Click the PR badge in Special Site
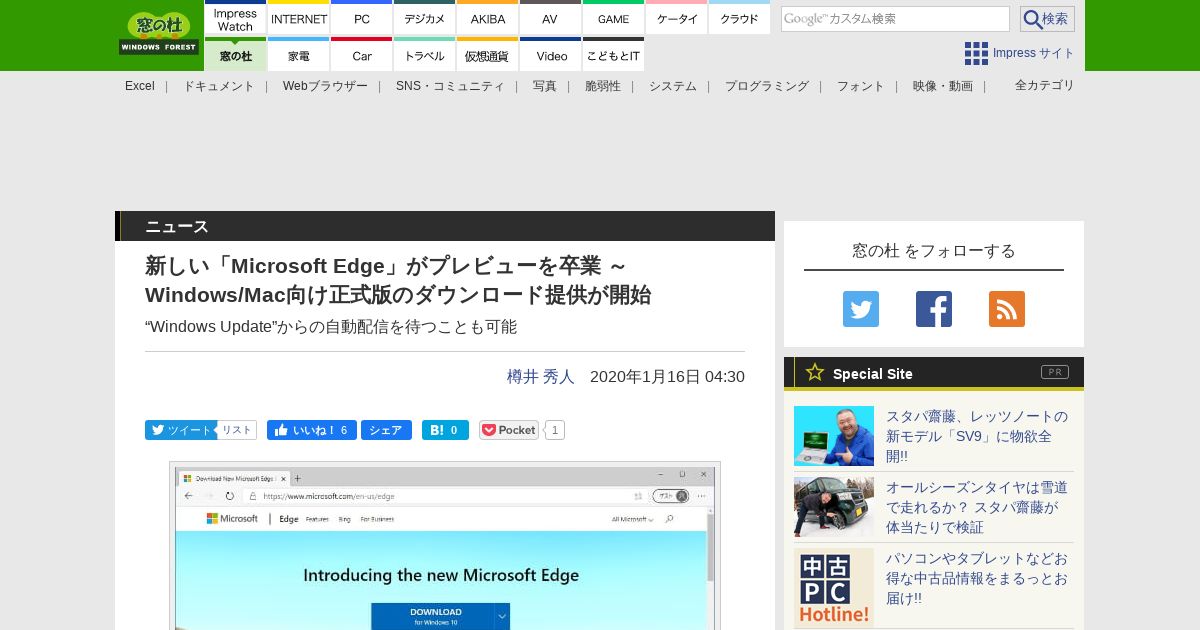The height and width of the screenshot is (630, 1200). (x=1055, y=372)
